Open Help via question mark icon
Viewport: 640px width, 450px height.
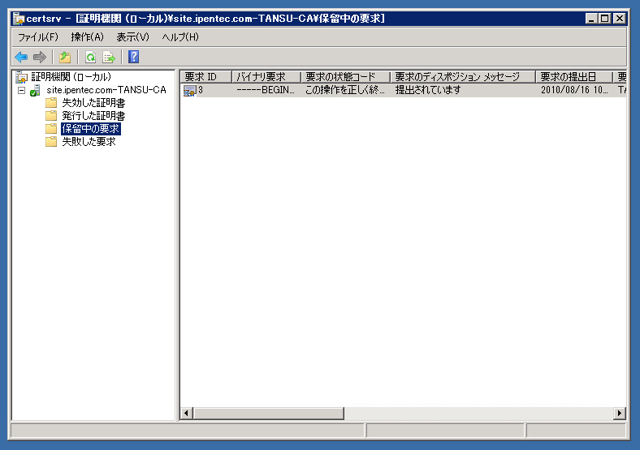point(133,57)
